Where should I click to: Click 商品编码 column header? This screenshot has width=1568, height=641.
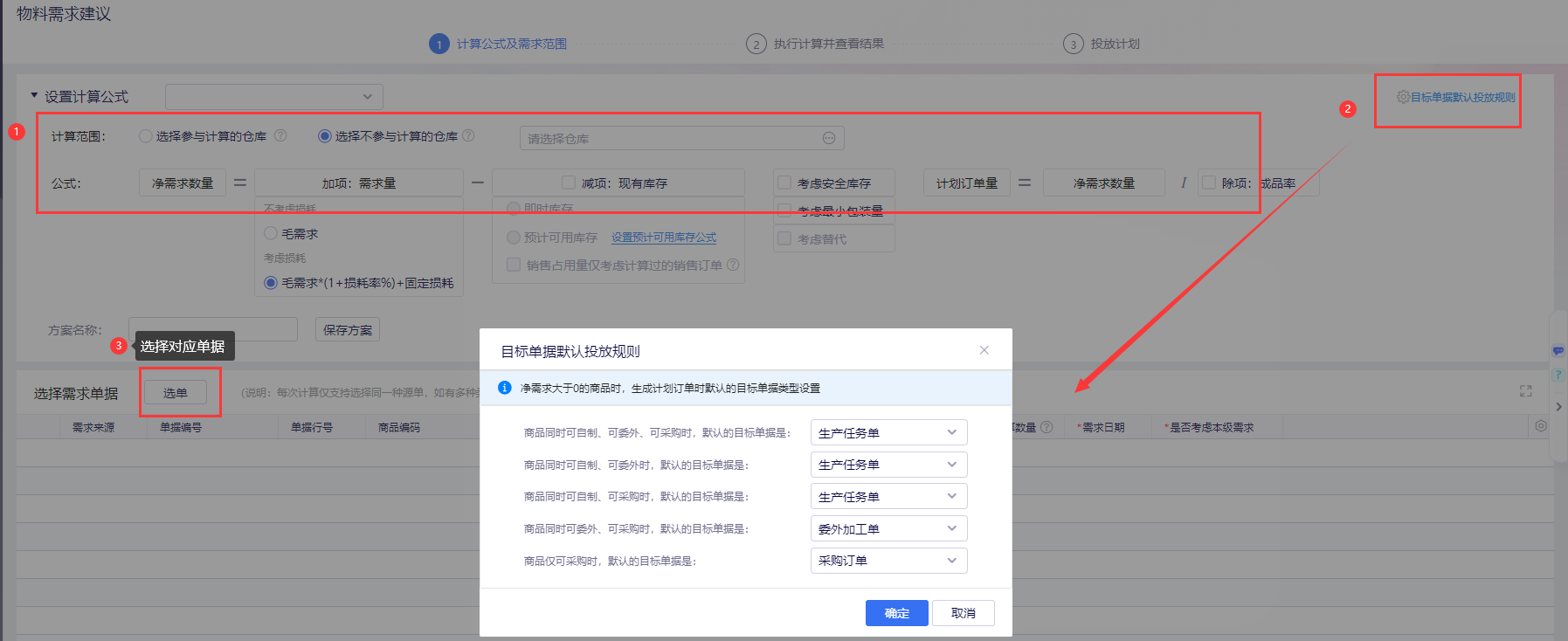[399, 427]
